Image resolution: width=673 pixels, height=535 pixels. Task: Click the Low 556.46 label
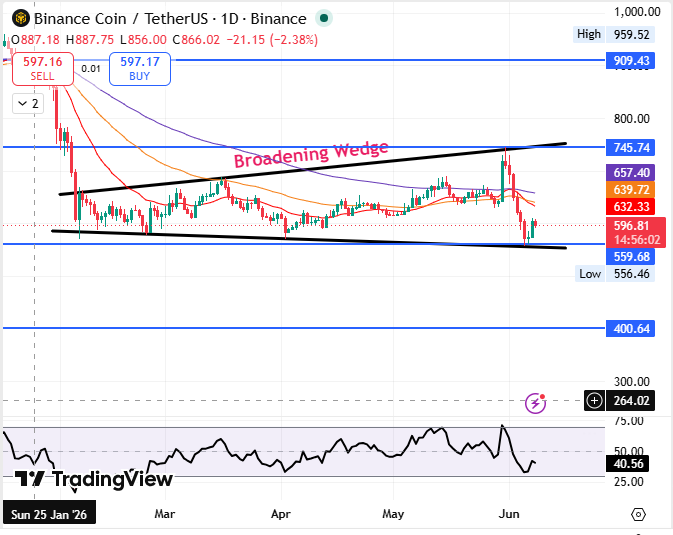615,274
